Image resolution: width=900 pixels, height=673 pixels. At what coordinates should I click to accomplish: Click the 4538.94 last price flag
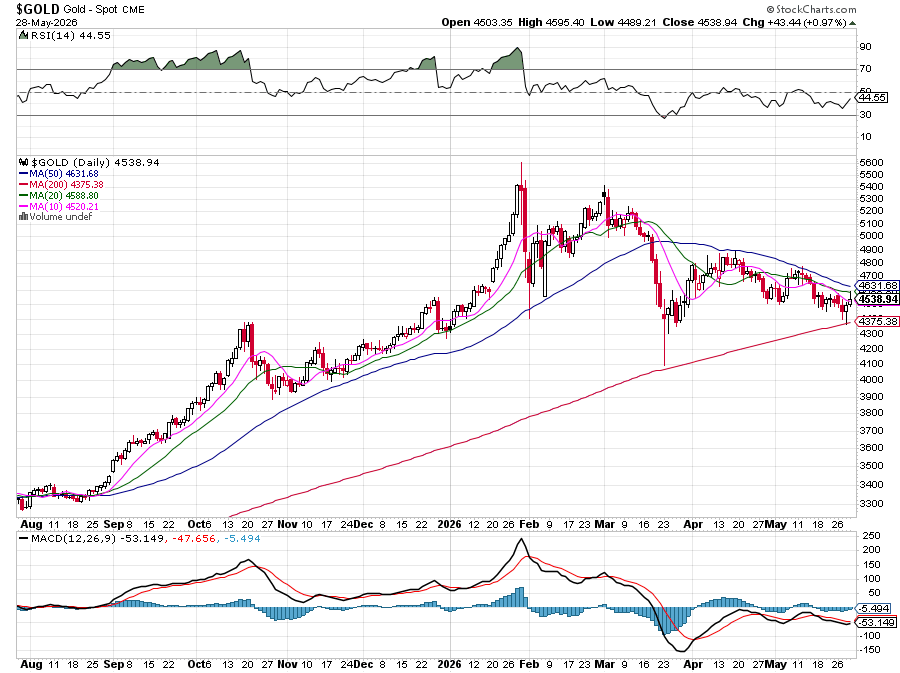[x=876, y=299]
